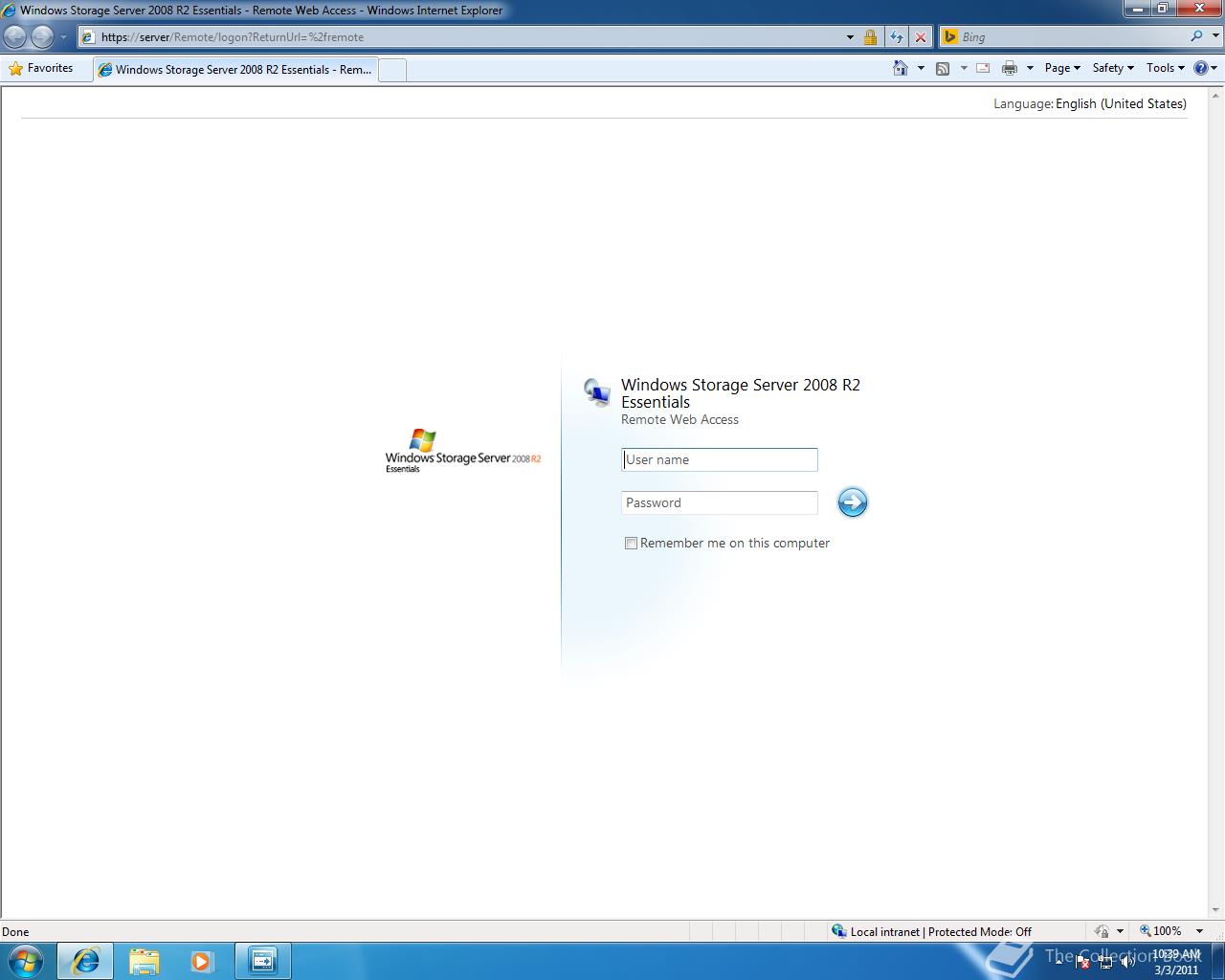The image size is (1225, 980).
Task: Click the volume speaker tray icon
Action: point(1128,962)
